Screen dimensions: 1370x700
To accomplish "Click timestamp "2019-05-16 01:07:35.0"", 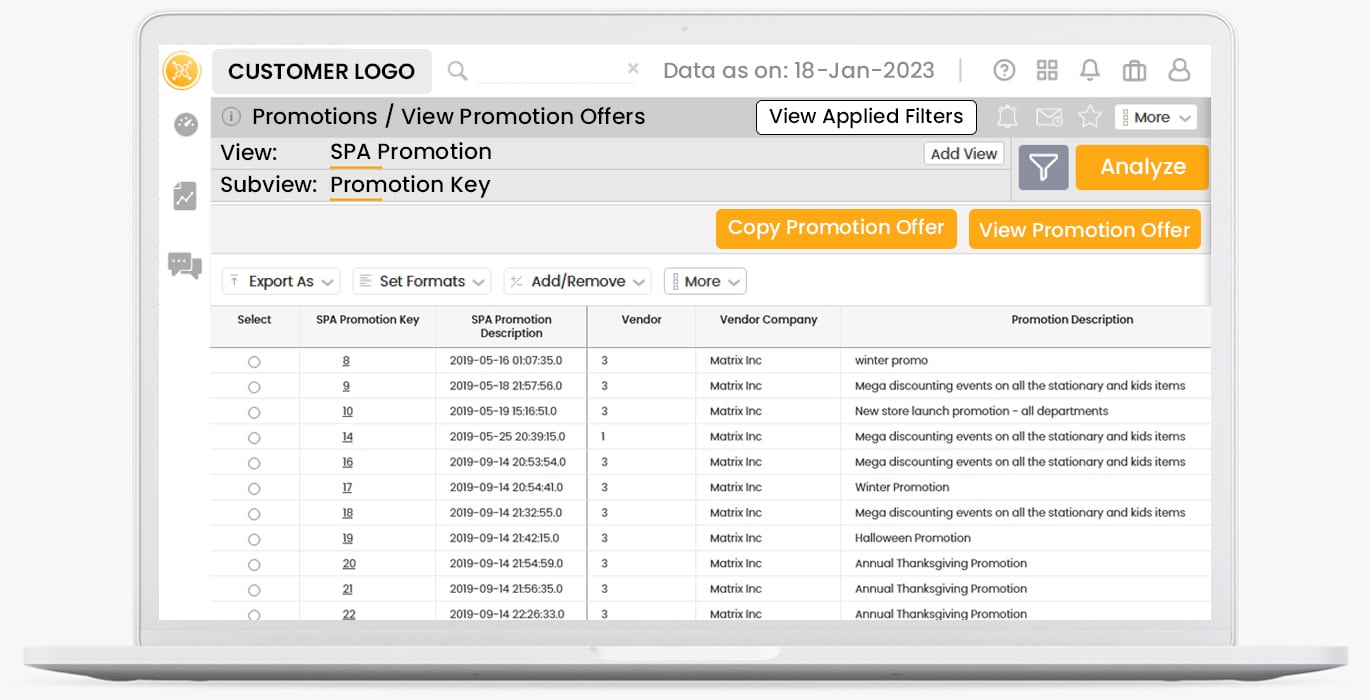I will (x=506, y=361).
